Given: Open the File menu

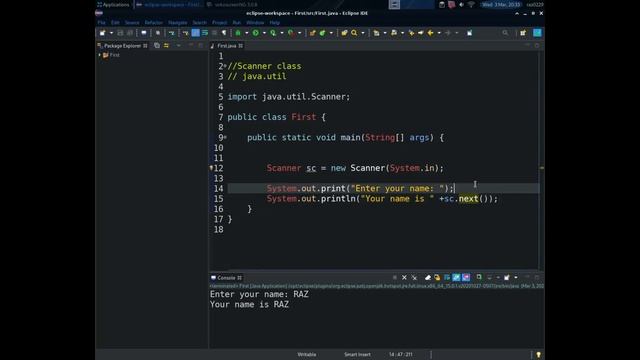Looking at the screenshot, I should (x=101, y=22).
